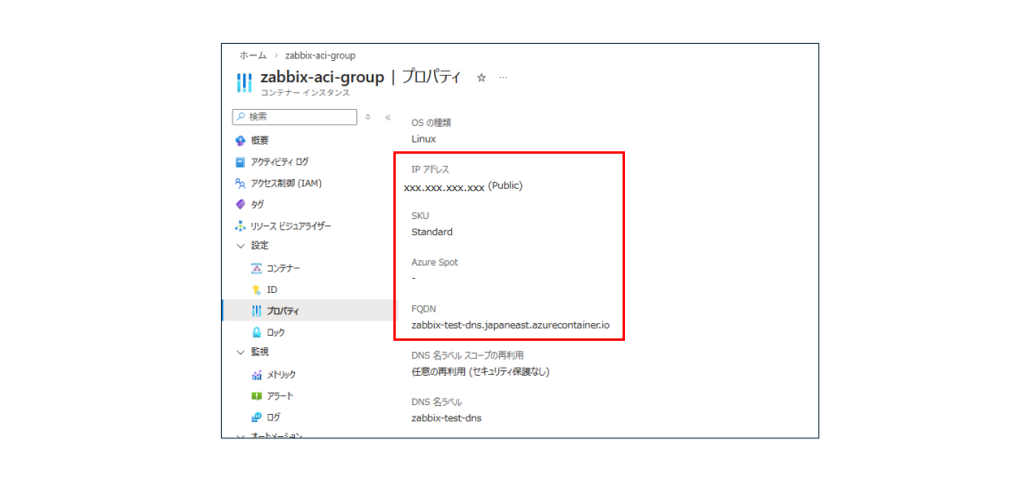Viewport: 1024px width, 484px height.
Task: Click the access control (IAM) people icon
Action: point(240,184)
